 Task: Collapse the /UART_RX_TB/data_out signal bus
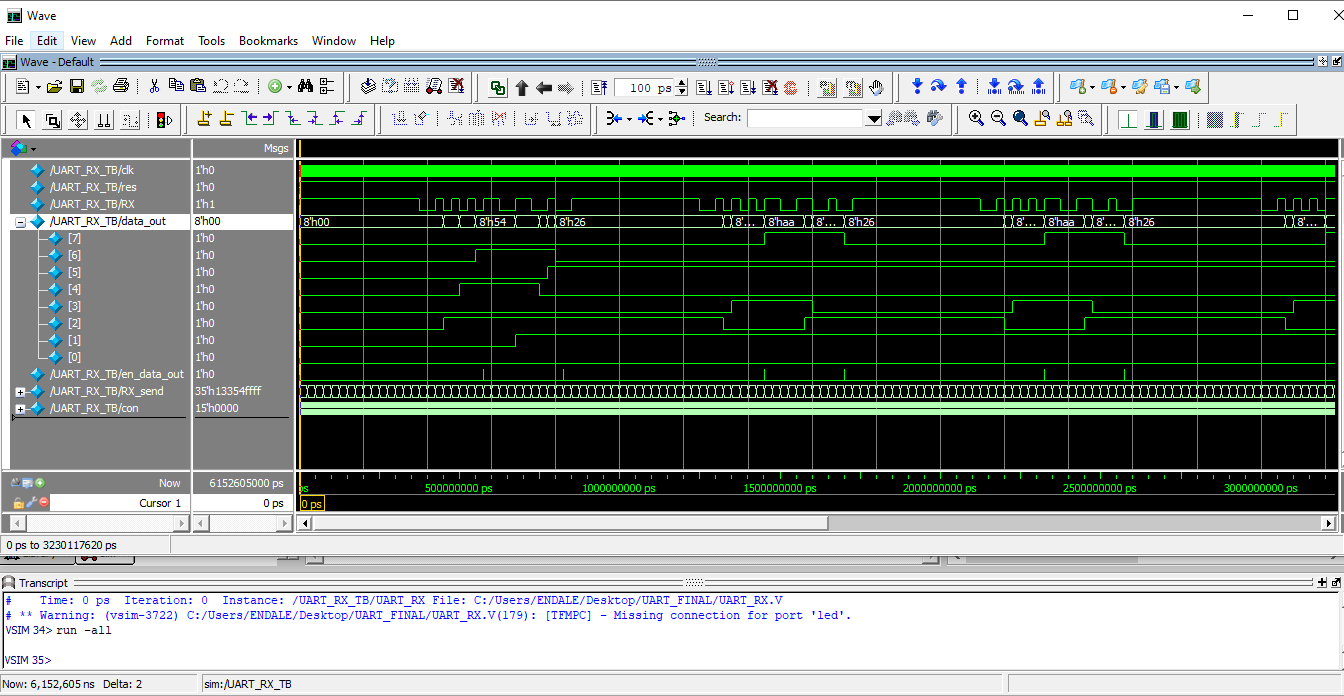(20, 222)
